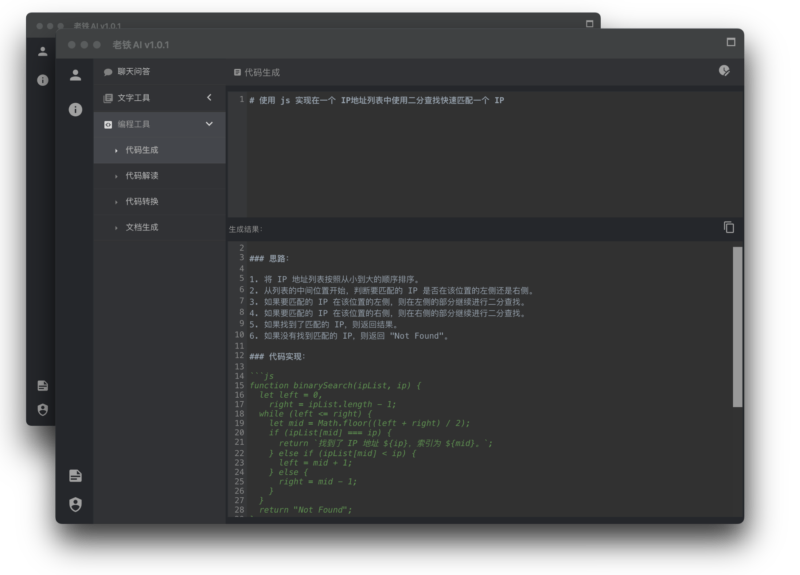Click maximize button of the front window

pos(730,43)
